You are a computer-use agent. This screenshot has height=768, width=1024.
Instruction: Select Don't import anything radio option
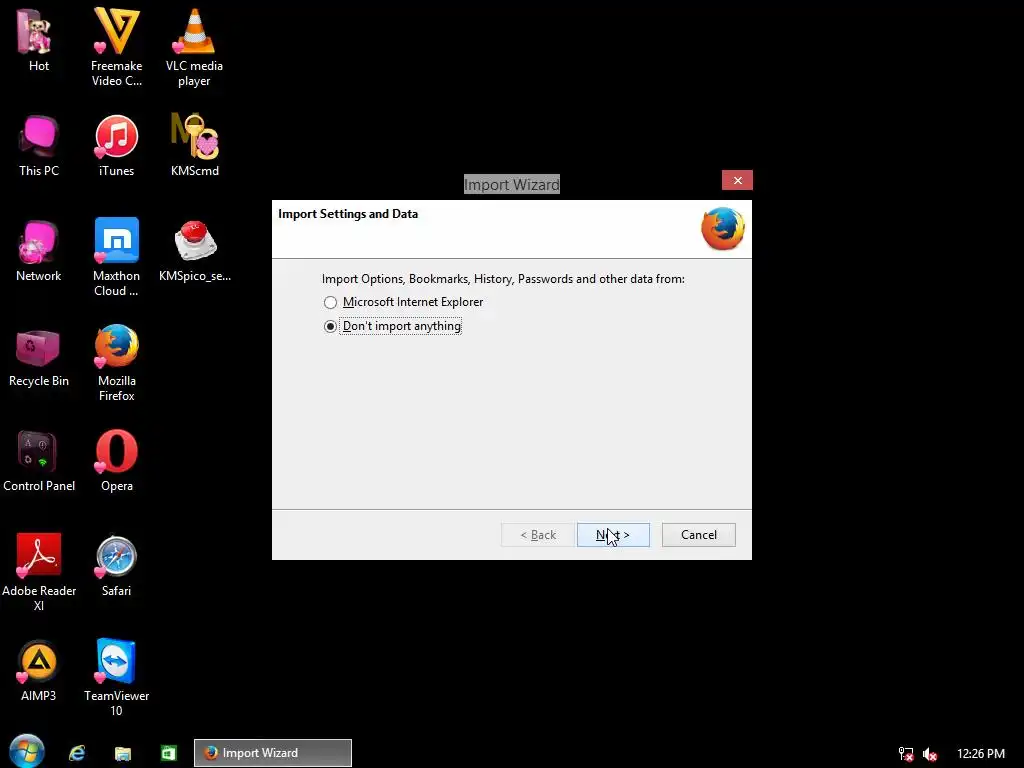coord(330,326)
